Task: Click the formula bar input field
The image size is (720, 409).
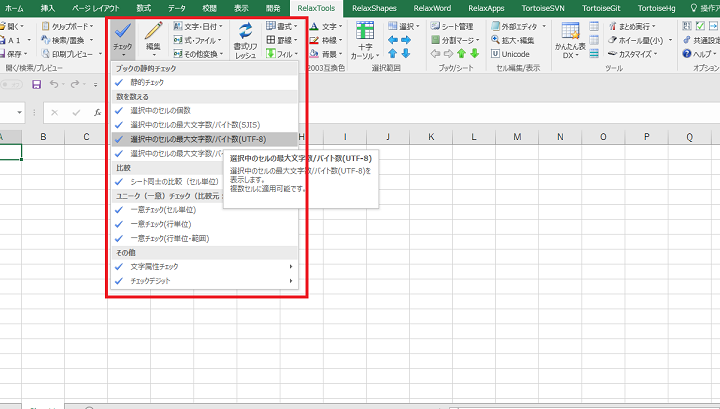Action: point(413,112)
